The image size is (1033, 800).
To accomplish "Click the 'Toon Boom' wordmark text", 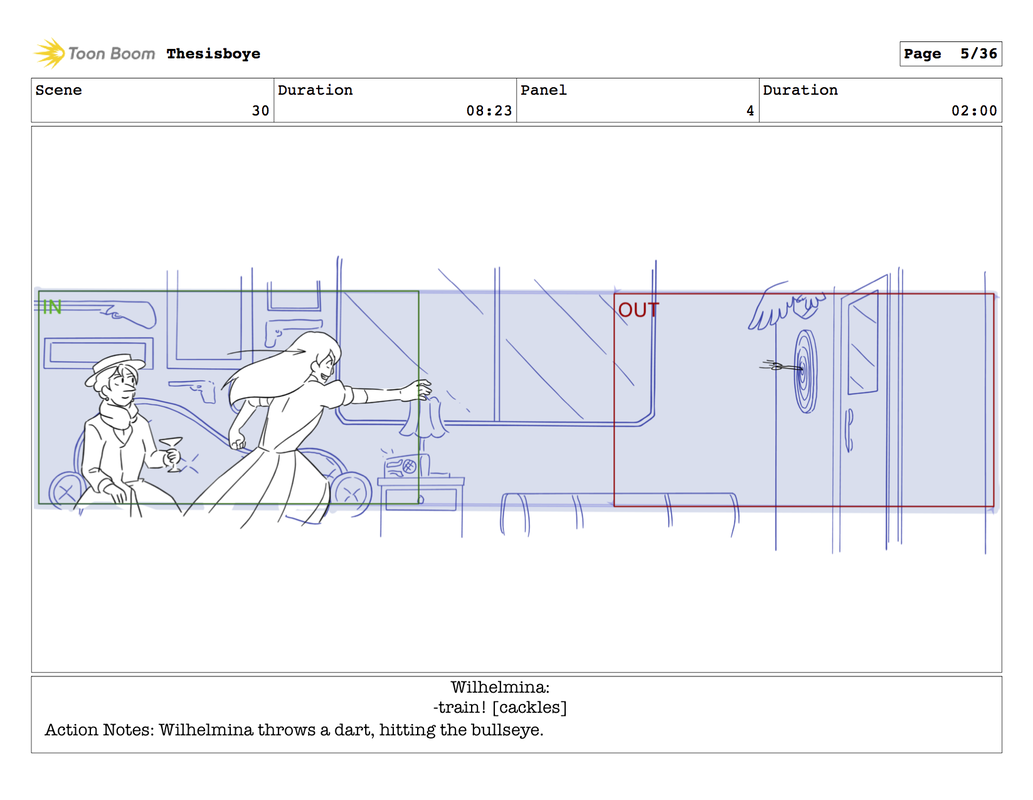I will [111, 54].
